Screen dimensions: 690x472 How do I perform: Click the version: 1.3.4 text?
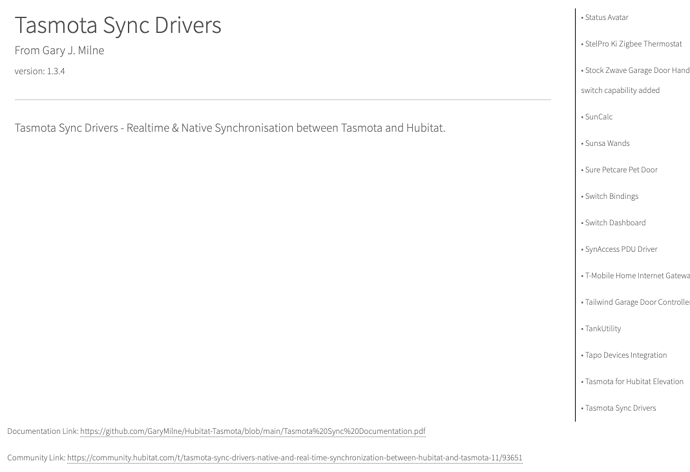40,71
